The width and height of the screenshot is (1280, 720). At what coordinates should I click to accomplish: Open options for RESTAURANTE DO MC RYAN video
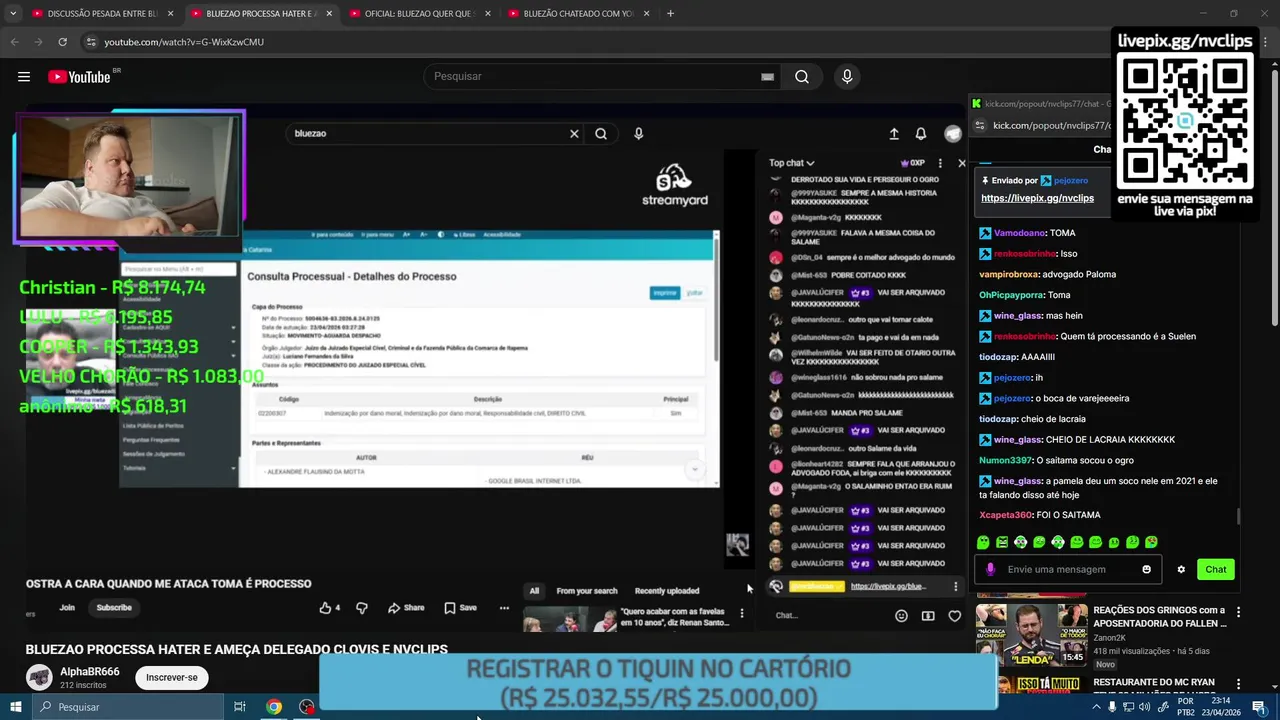(1238, 685)
